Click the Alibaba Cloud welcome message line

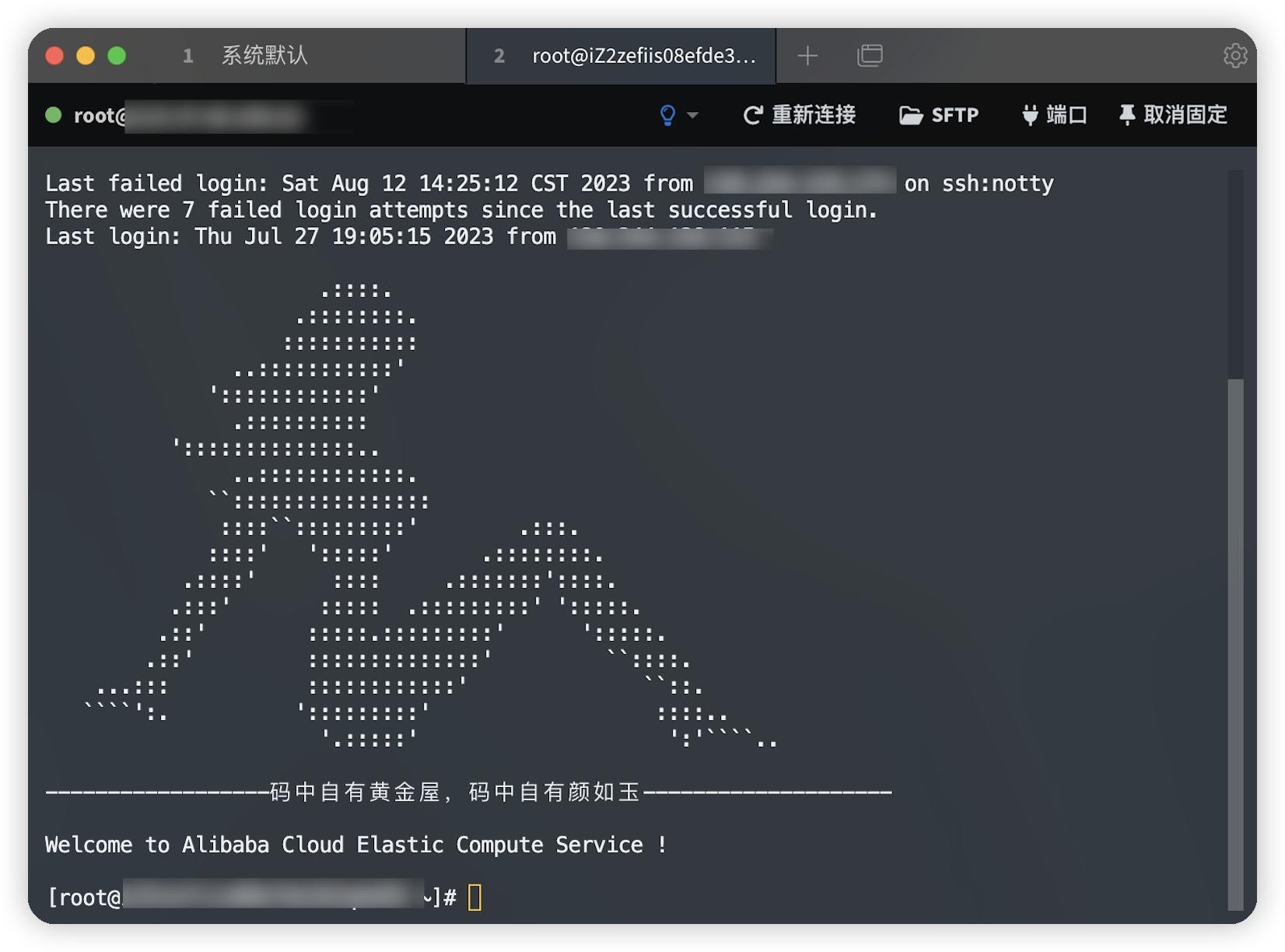[x=355, y=845]
